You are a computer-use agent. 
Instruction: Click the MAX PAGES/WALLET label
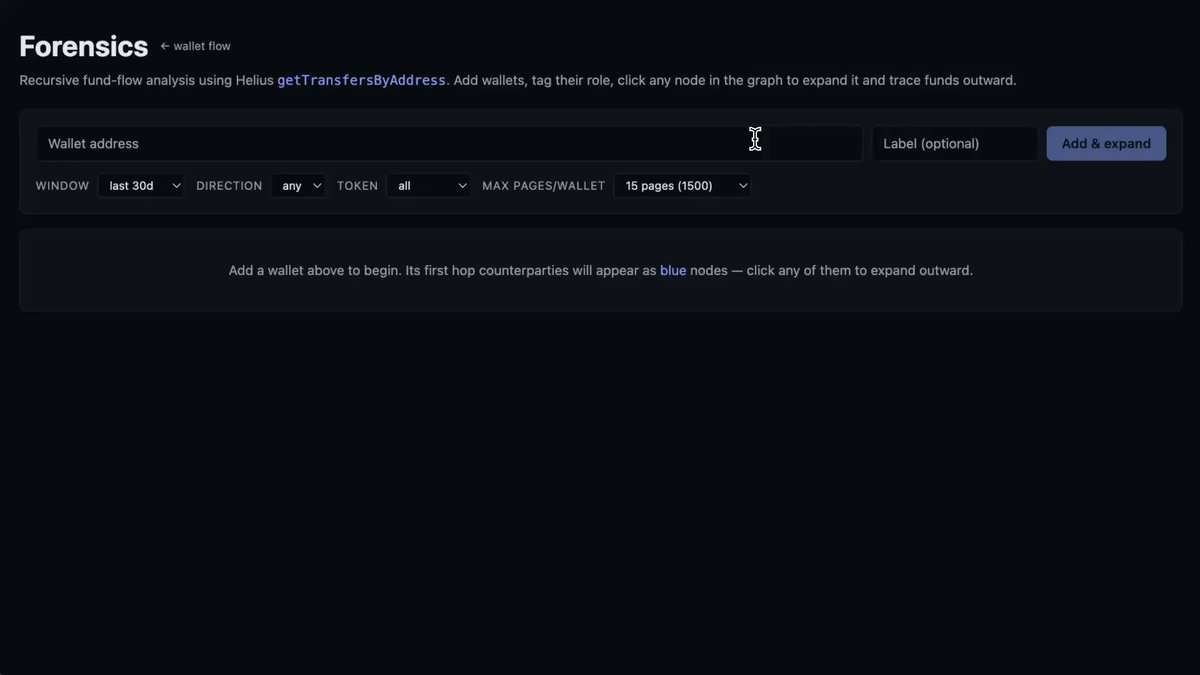click(544, 186)
